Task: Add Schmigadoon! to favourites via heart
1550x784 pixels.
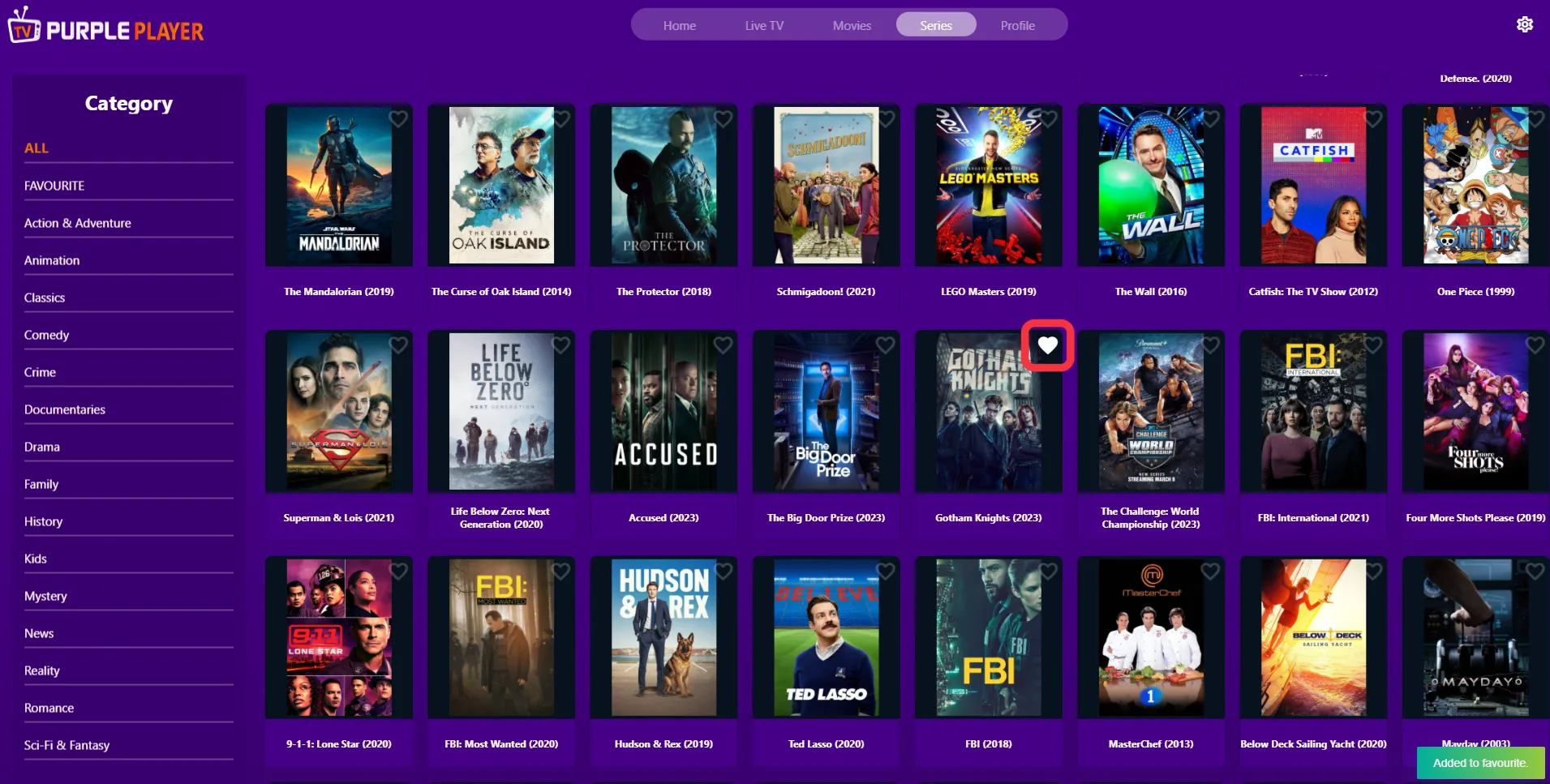Action: (885, 119)
